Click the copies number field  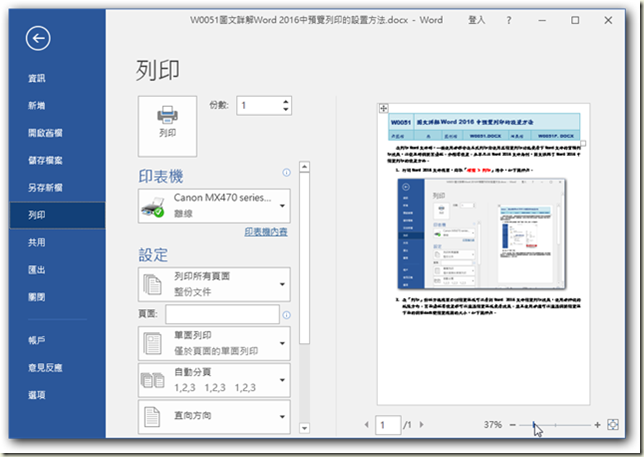click(x=259, y=106)
